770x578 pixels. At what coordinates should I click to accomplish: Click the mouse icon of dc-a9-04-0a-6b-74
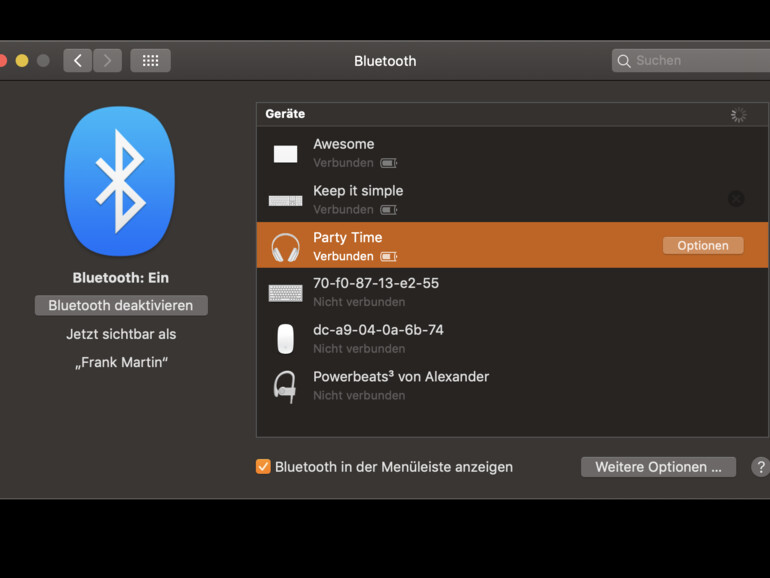tap(285, 339)
